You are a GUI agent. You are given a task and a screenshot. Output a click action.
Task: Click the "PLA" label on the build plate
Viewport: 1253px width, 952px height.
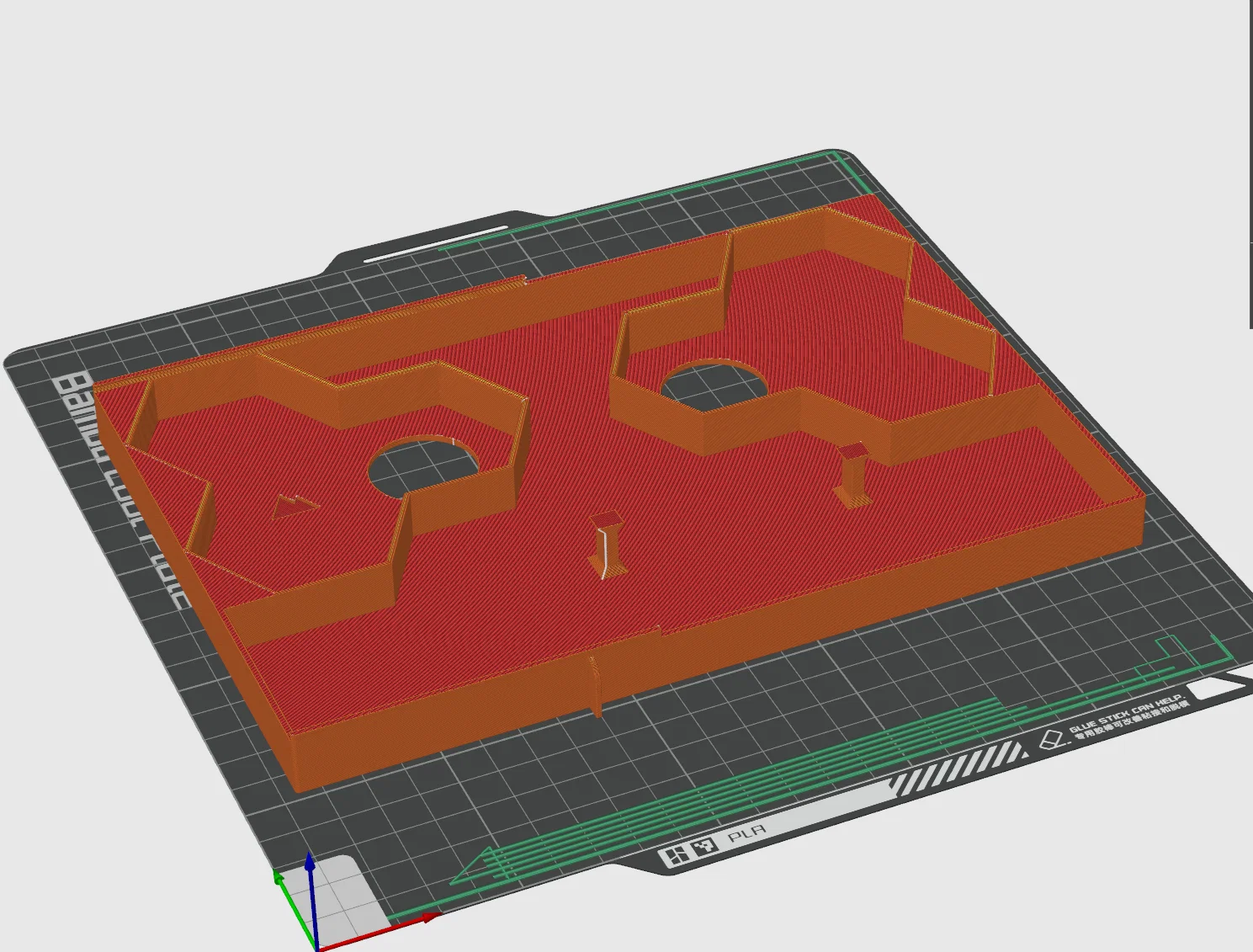point(746,834)
